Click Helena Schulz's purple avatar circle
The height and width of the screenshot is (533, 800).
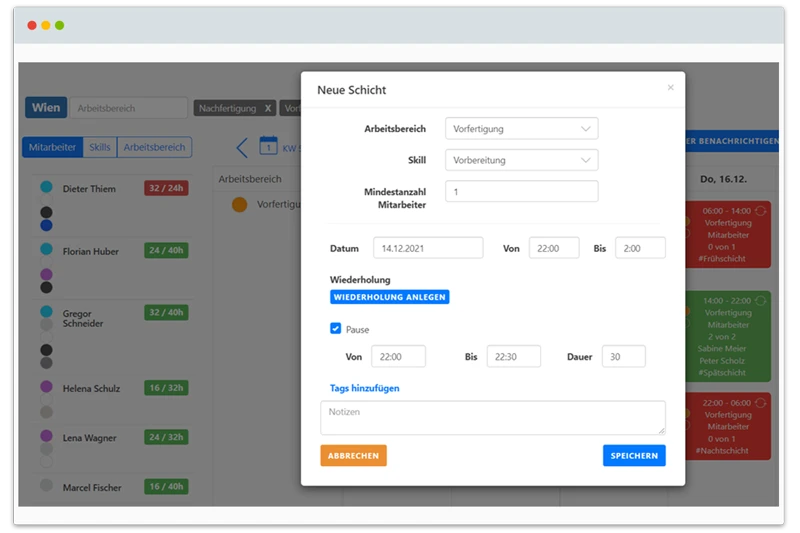(x=46, y=387)
